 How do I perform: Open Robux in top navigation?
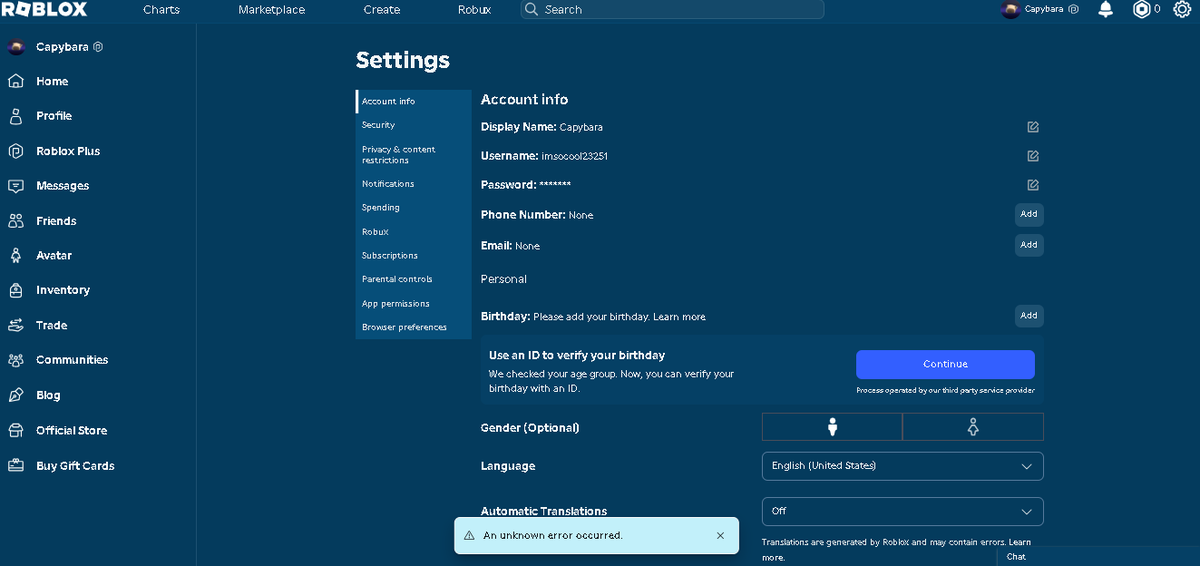pos(474,9)
